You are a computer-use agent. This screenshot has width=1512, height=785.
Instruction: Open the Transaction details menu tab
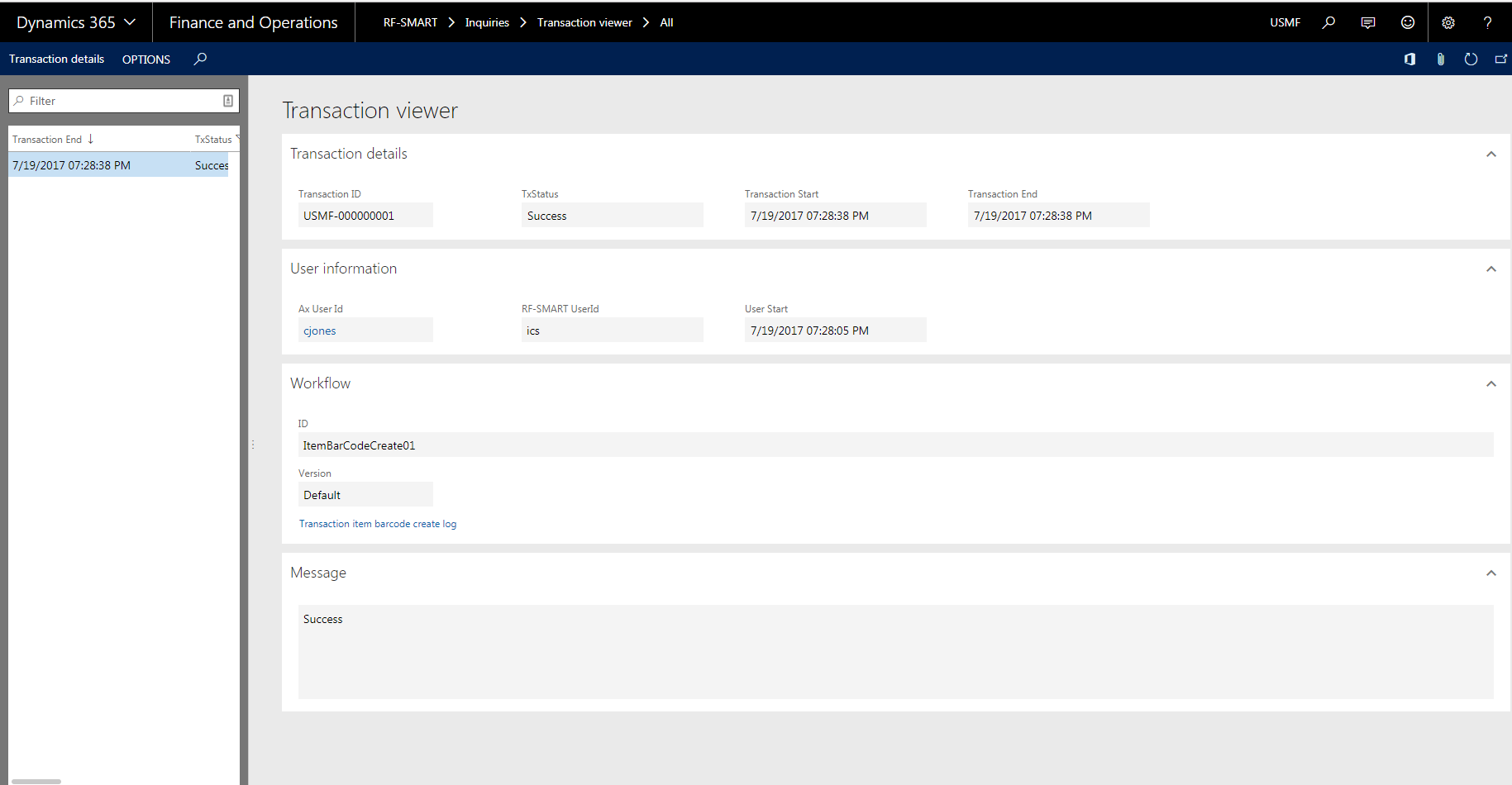coord(56,59)
